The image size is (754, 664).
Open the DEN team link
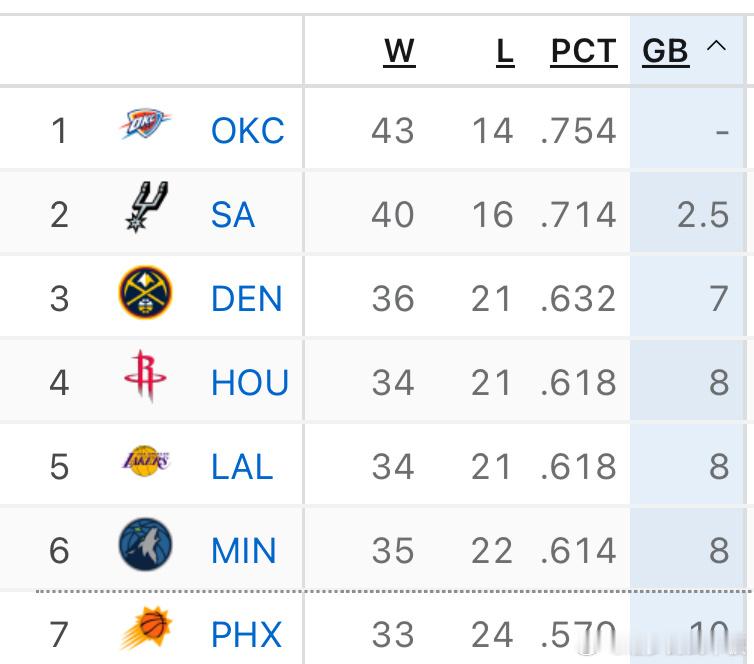coord(246,298)
